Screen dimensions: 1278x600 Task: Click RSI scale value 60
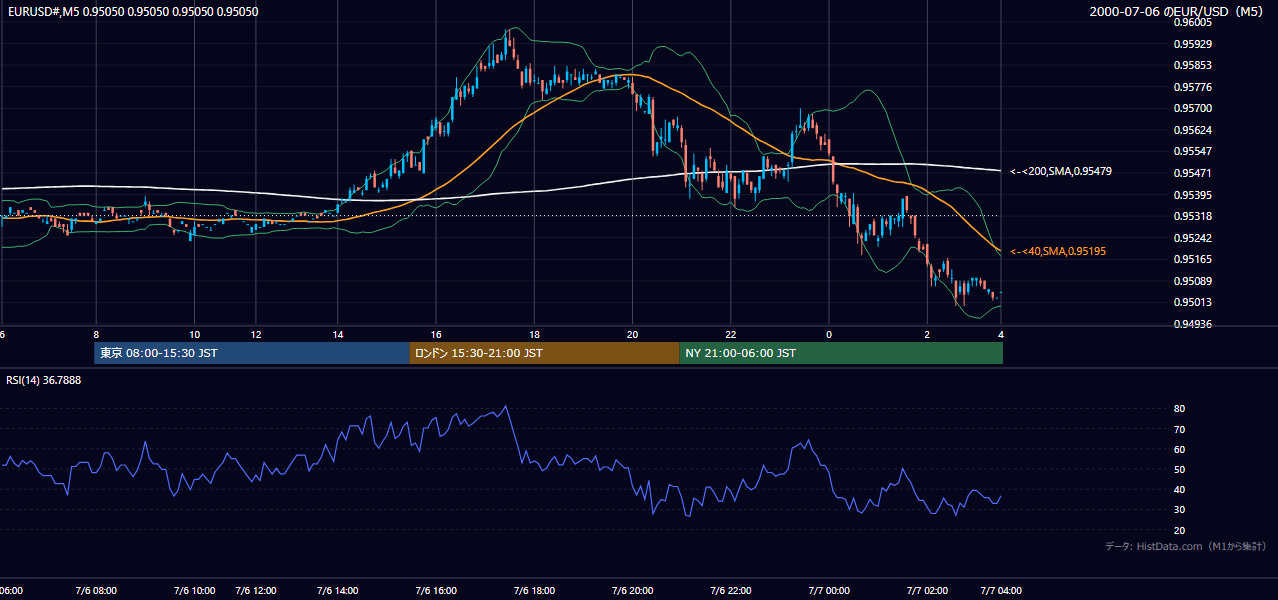point(1179,450)
